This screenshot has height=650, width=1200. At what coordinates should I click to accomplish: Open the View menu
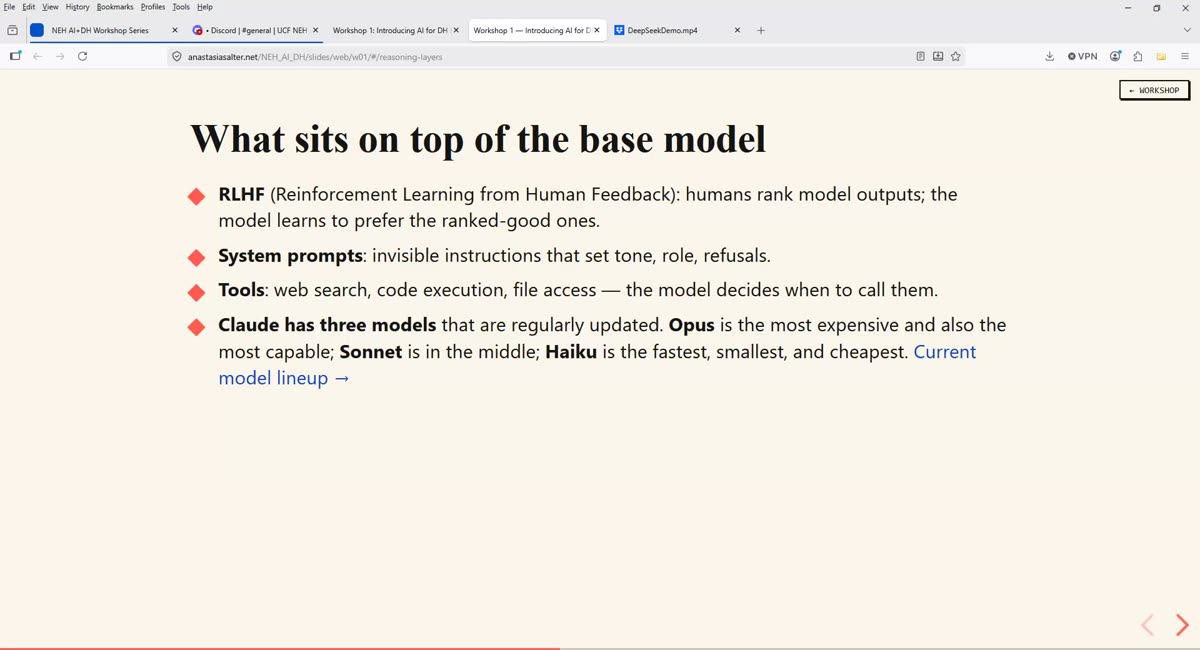point(50,7)
